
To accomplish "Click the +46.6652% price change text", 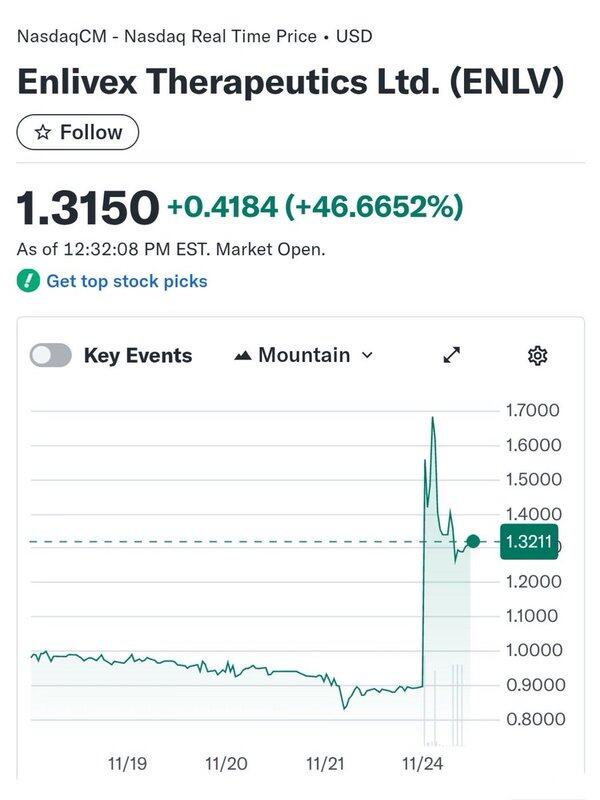I will click(x=374, y=207).
